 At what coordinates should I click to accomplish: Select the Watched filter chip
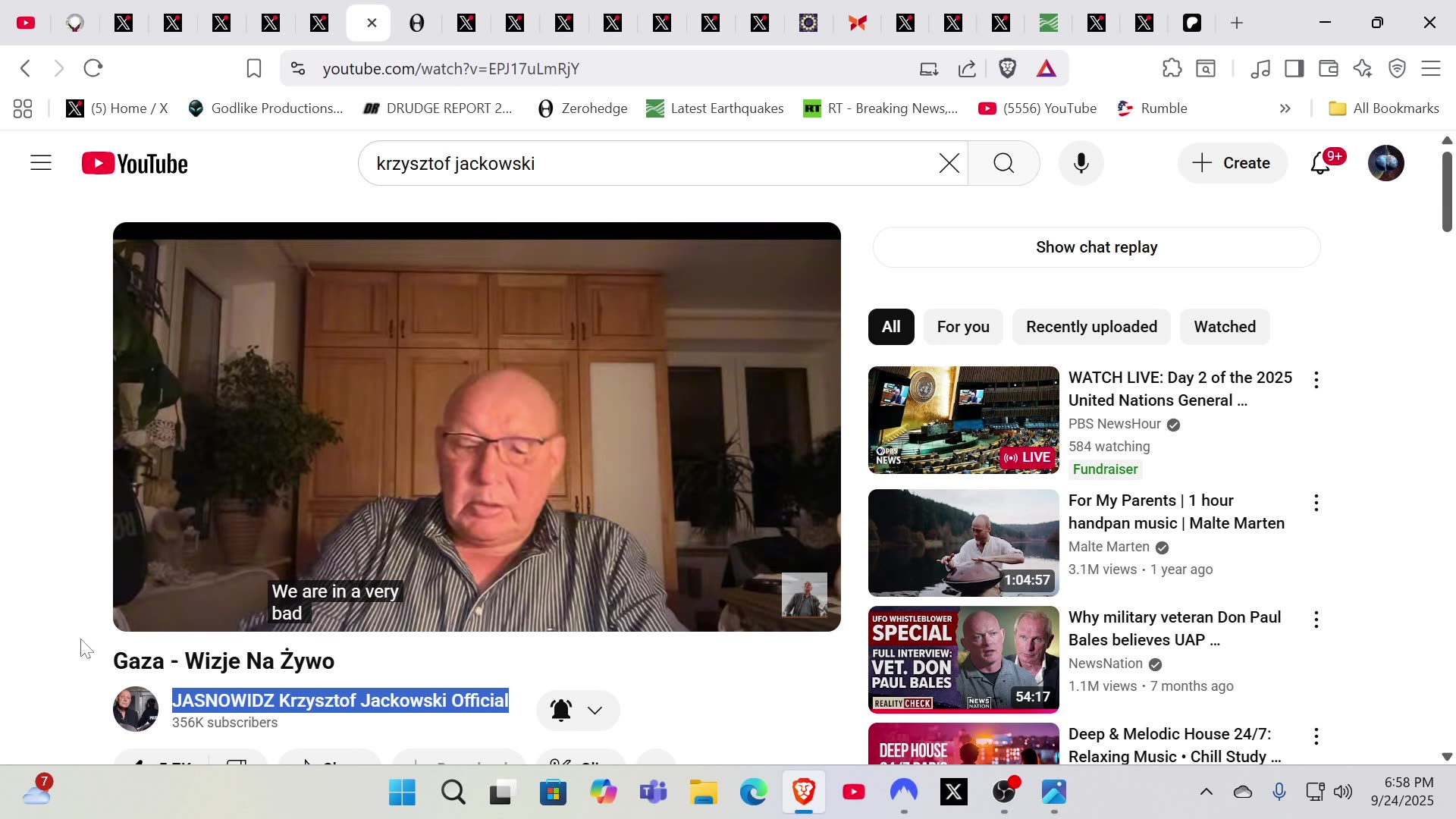coord(1224,327)
